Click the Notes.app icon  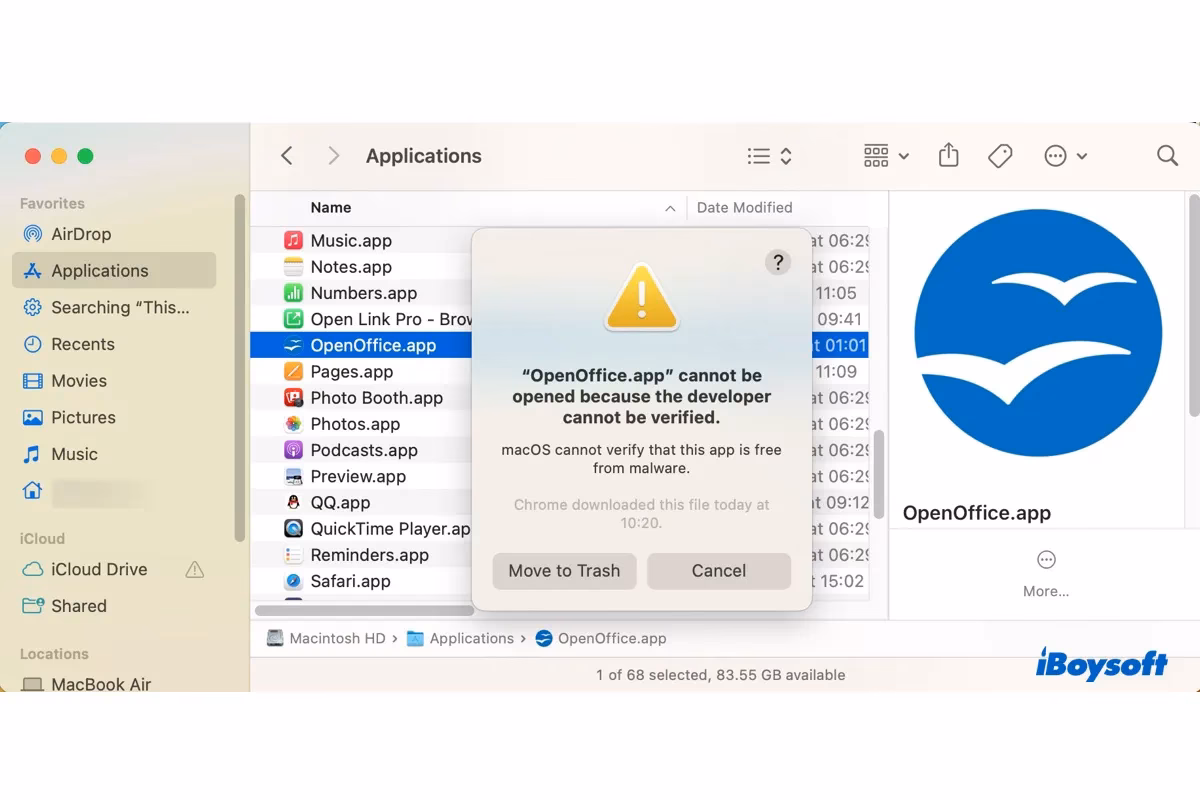pos(293,267)
